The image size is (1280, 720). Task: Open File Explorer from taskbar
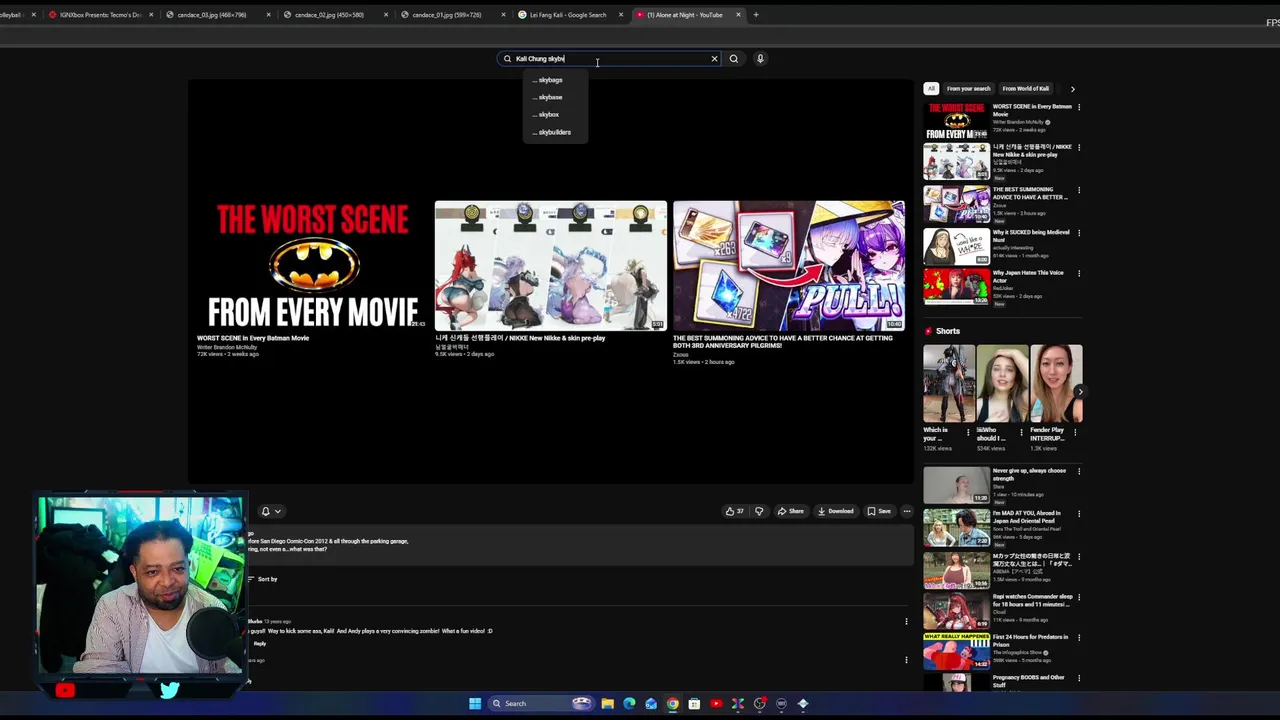tap(607, 703)
